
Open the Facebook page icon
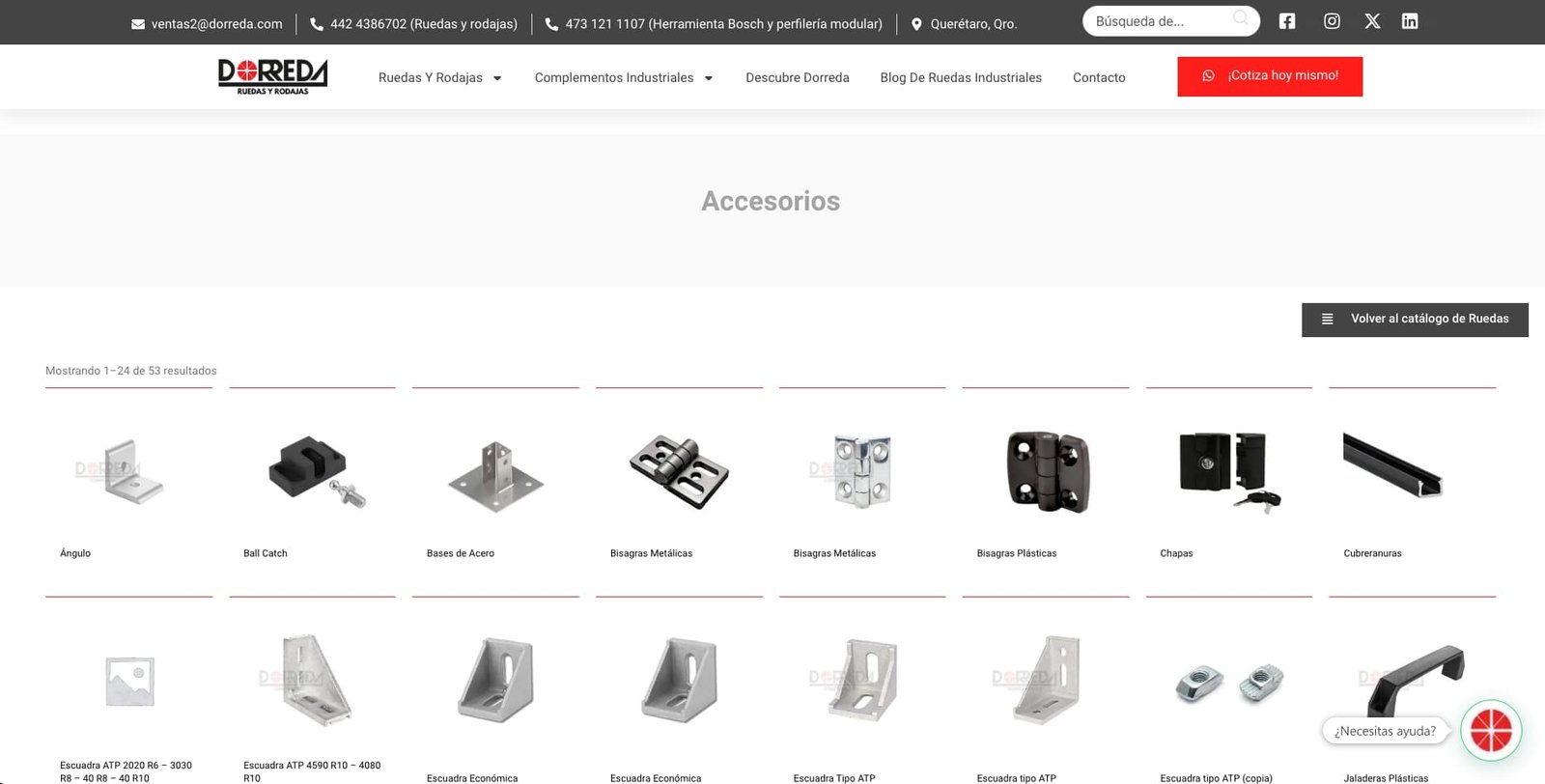click(x=1287, y=21)
